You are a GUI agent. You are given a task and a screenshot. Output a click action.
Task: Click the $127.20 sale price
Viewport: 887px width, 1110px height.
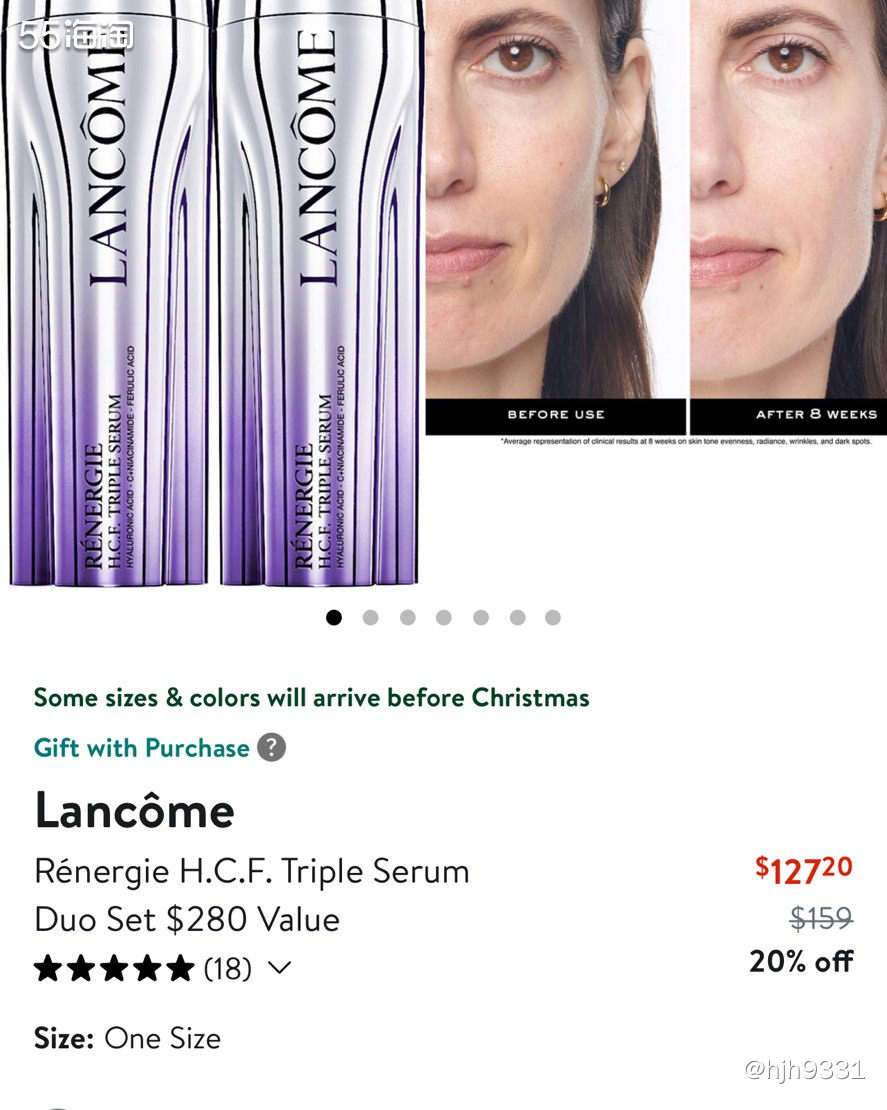[803, 870]
